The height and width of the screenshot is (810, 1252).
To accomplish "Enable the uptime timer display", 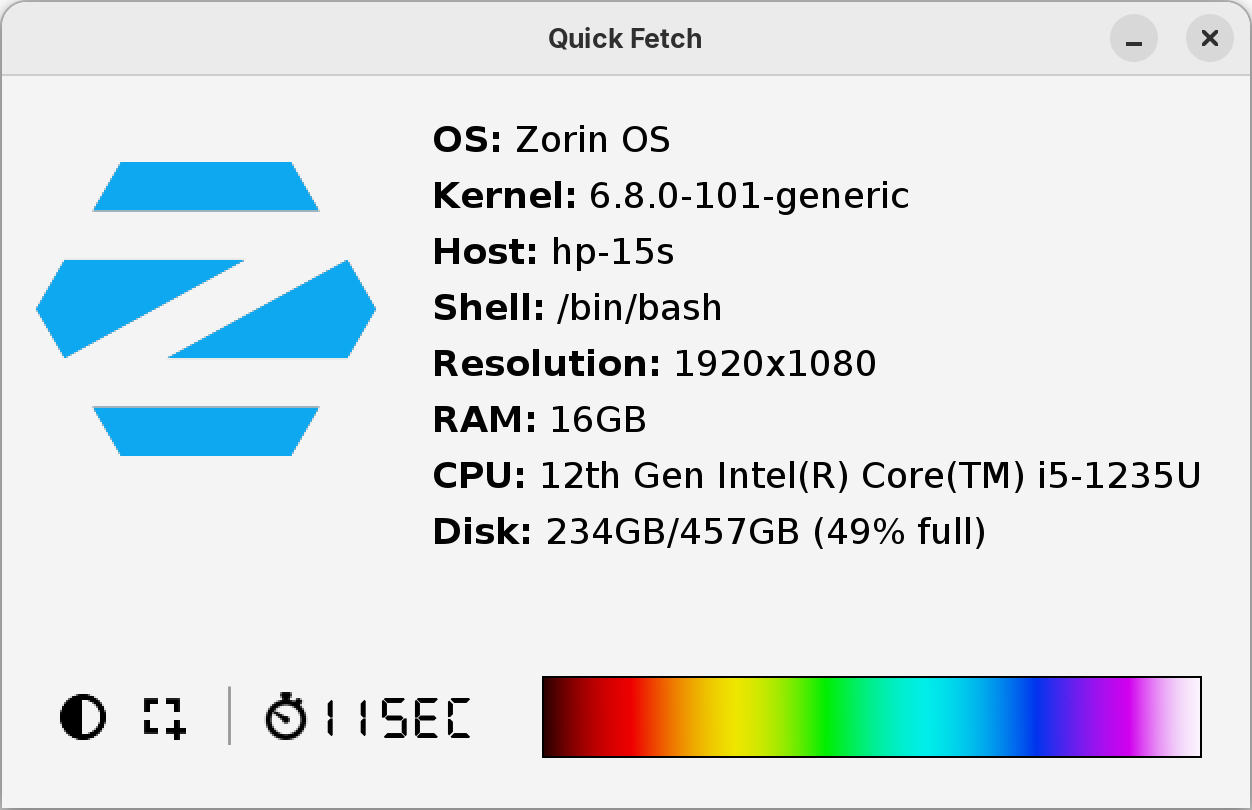I will [287, 716].
